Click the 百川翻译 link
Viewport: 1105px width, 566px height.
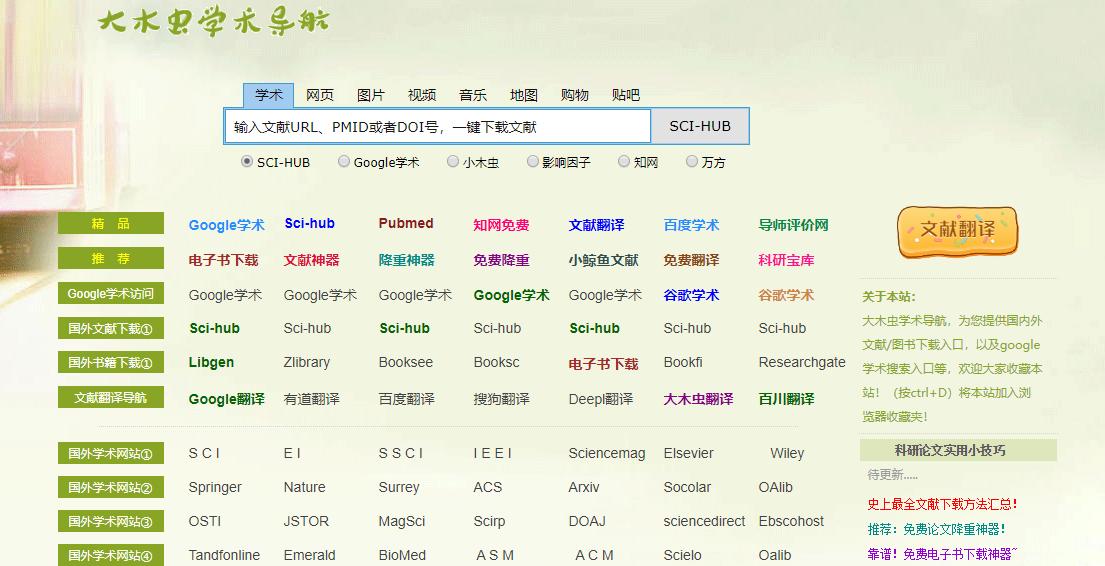tap(786, 398)
